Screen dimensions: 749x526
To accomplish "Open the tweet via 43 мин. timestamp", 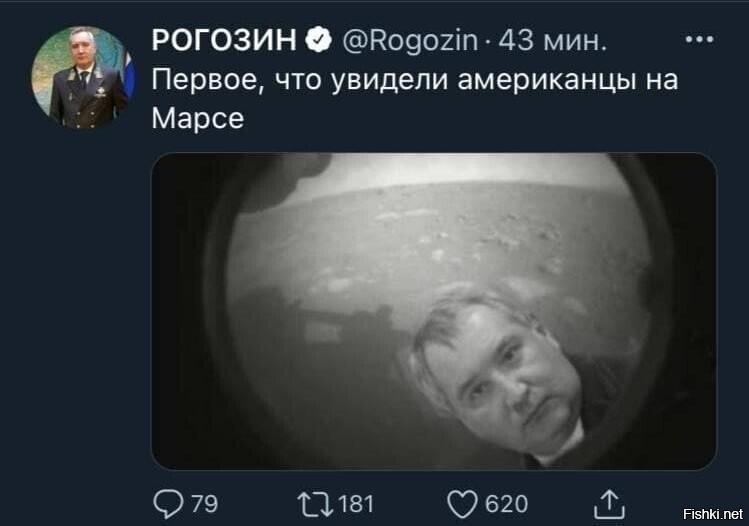I will tap(553, 40).
